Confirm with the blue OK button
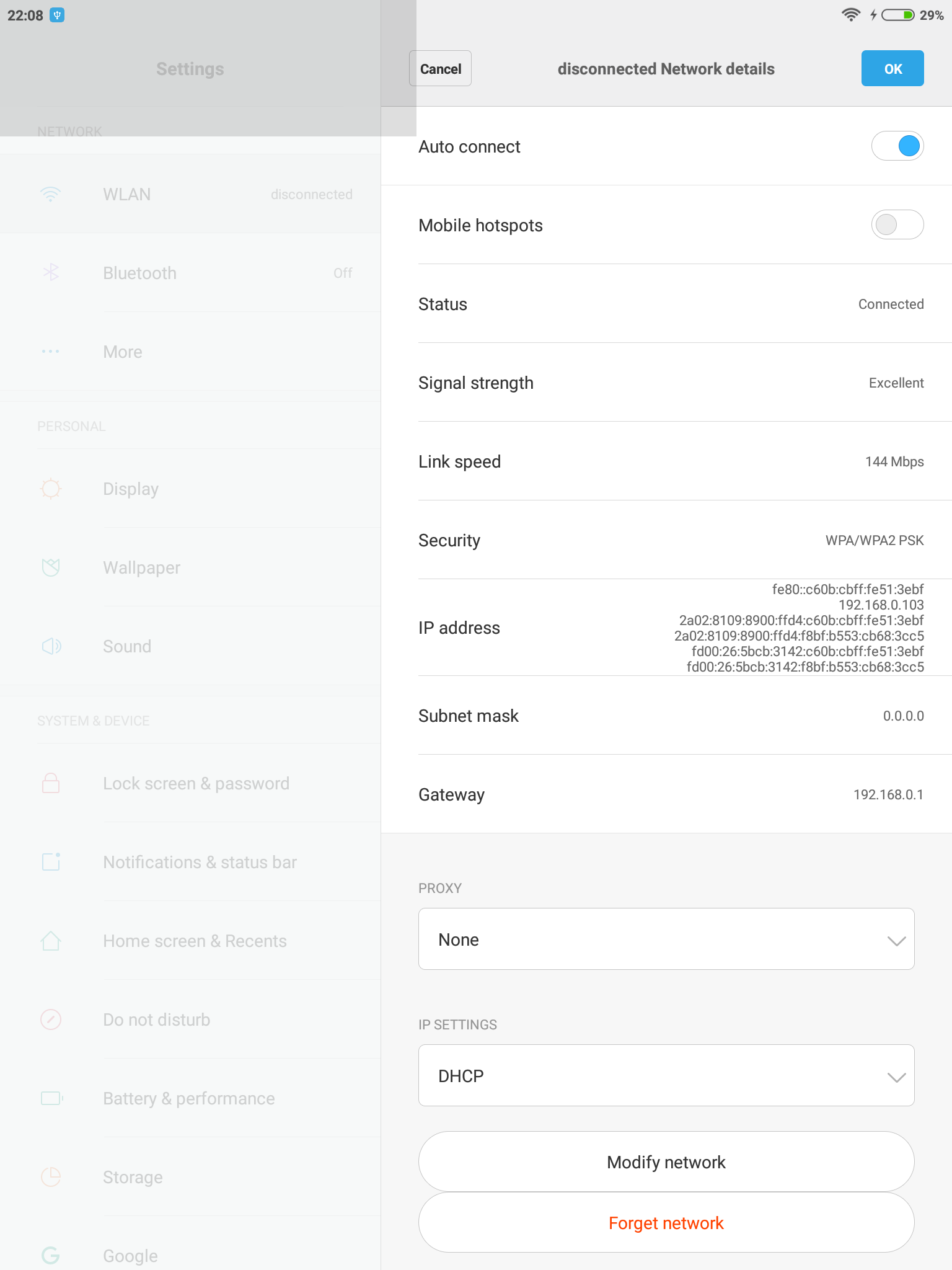The image size is (952, 1270). [892, 68]
